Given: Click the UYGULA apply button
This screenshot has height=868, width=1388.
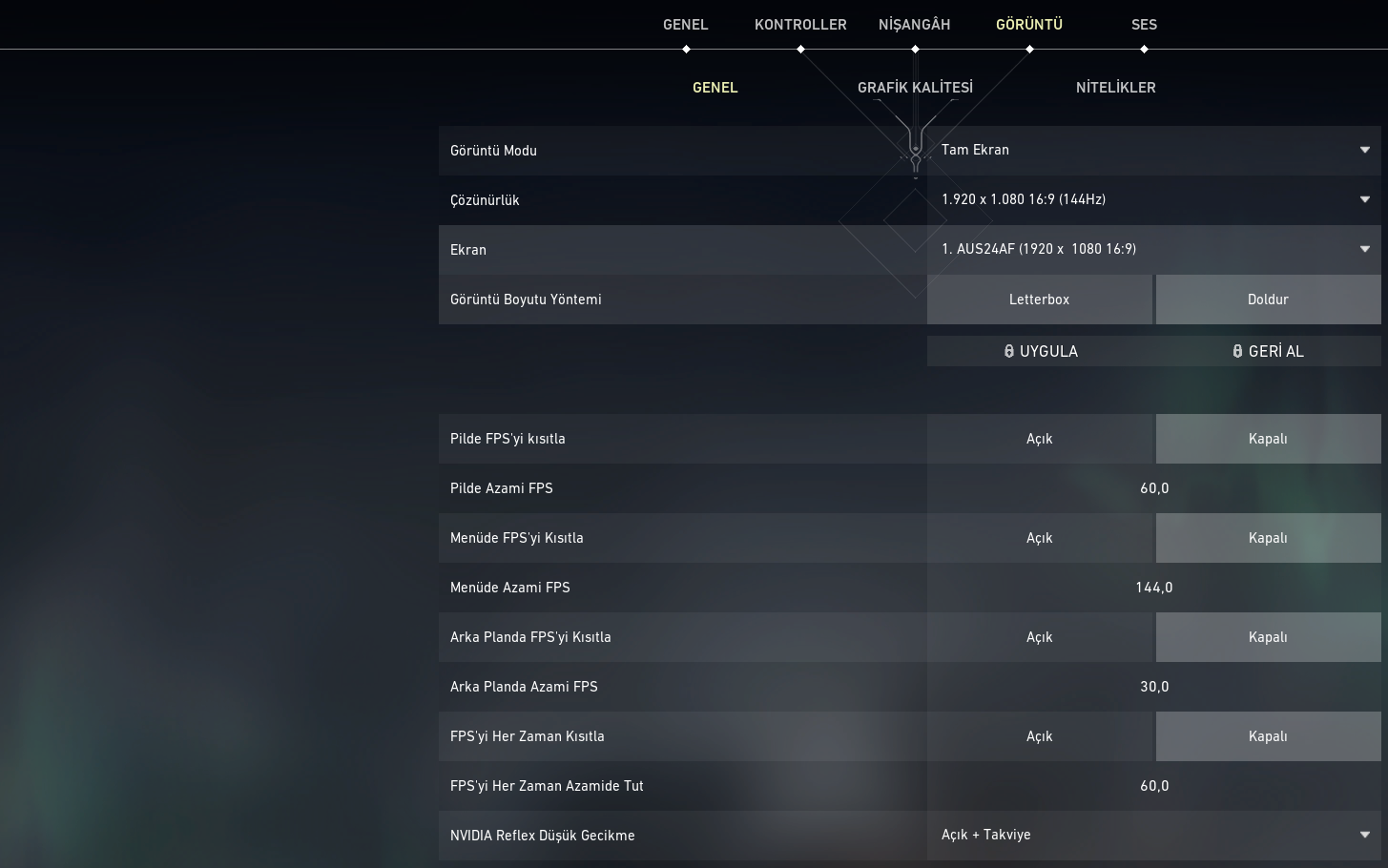Looking at the screenshot, I should (1040, 351).
